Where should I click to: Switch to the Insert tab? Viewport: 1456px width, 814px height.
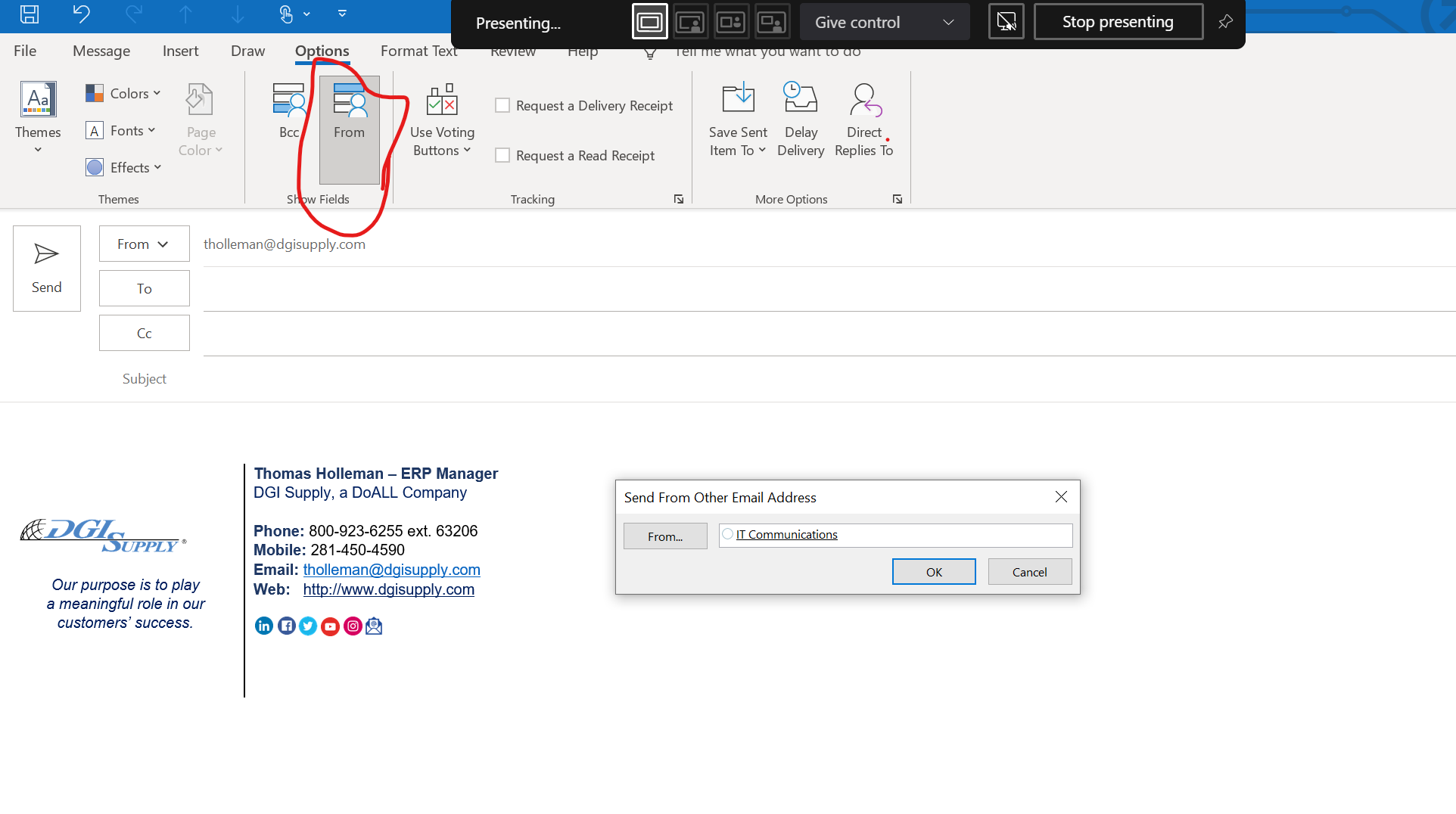[x=180, y=51]
